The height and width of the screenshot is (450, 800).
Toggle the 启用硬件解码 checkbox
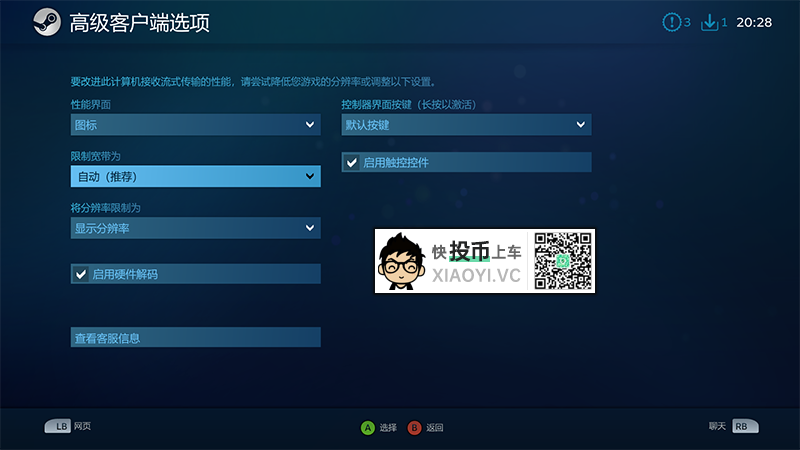click(81, 274)
